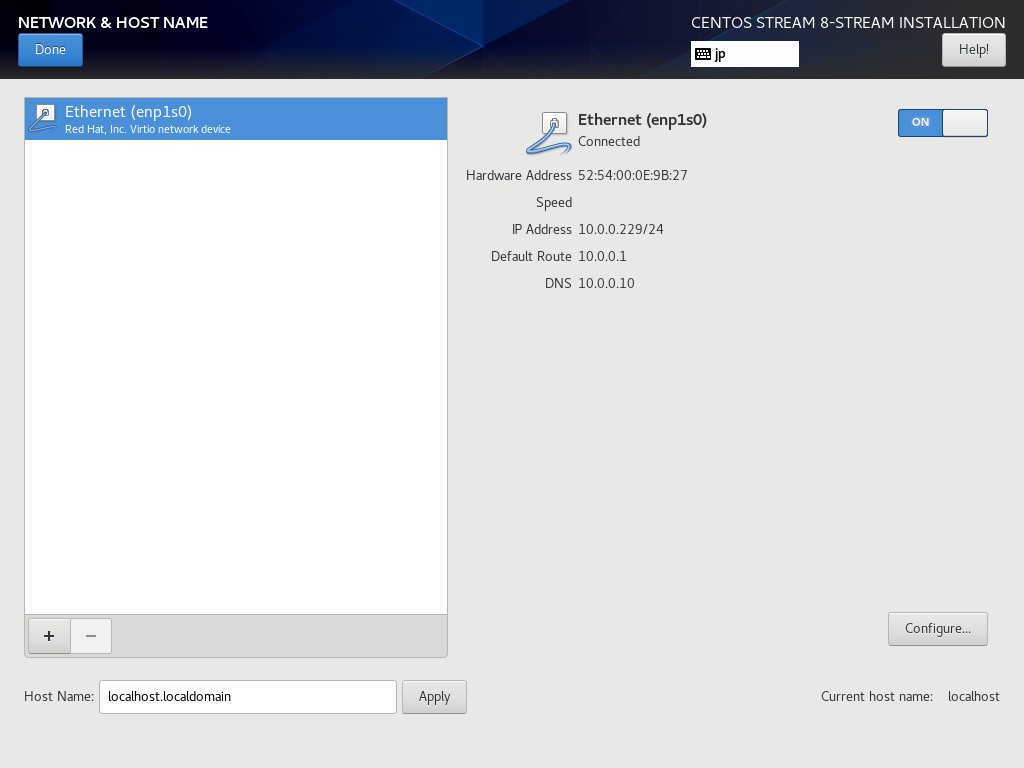1024x768 pixels.
Task: Apply the host name change
Action: (x=434, y=697)
